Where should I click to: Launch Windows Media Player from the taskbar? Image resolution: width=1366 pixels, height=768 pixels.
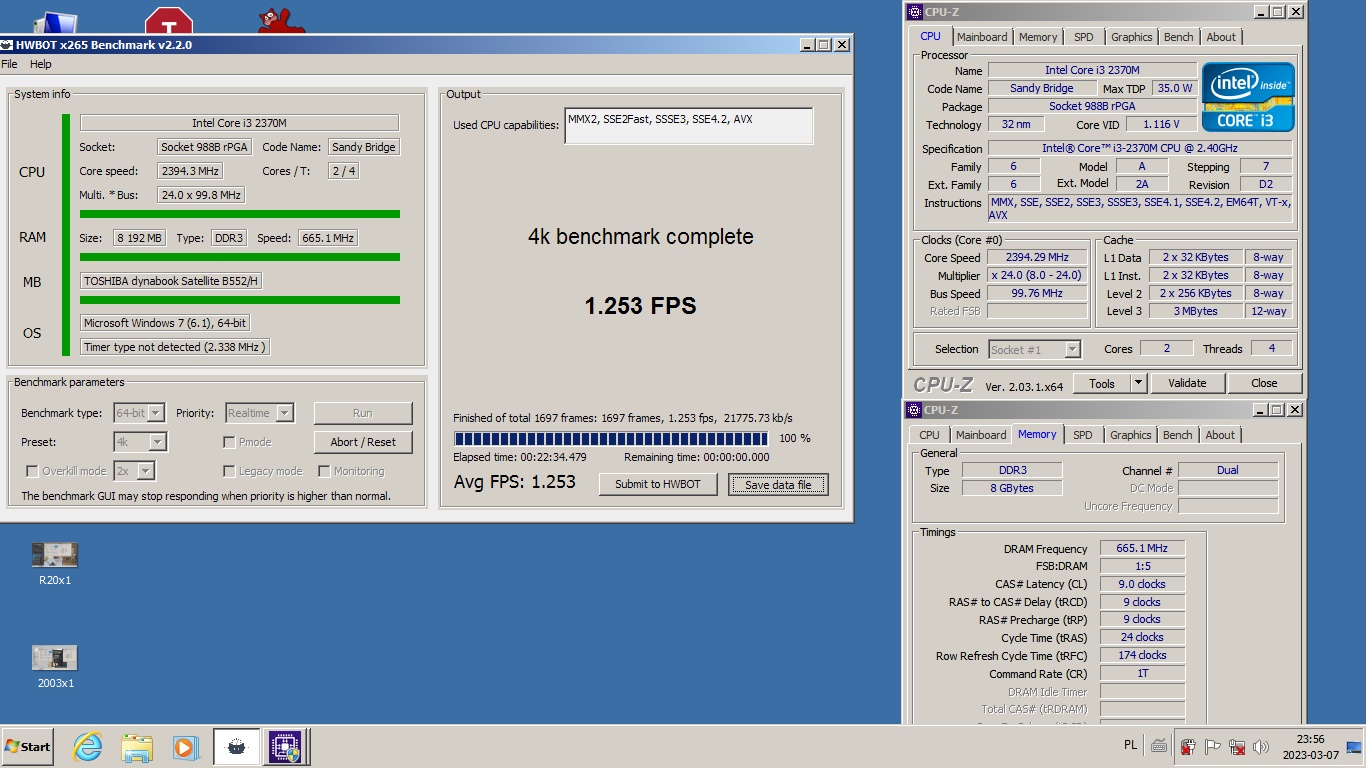[185, 746]
